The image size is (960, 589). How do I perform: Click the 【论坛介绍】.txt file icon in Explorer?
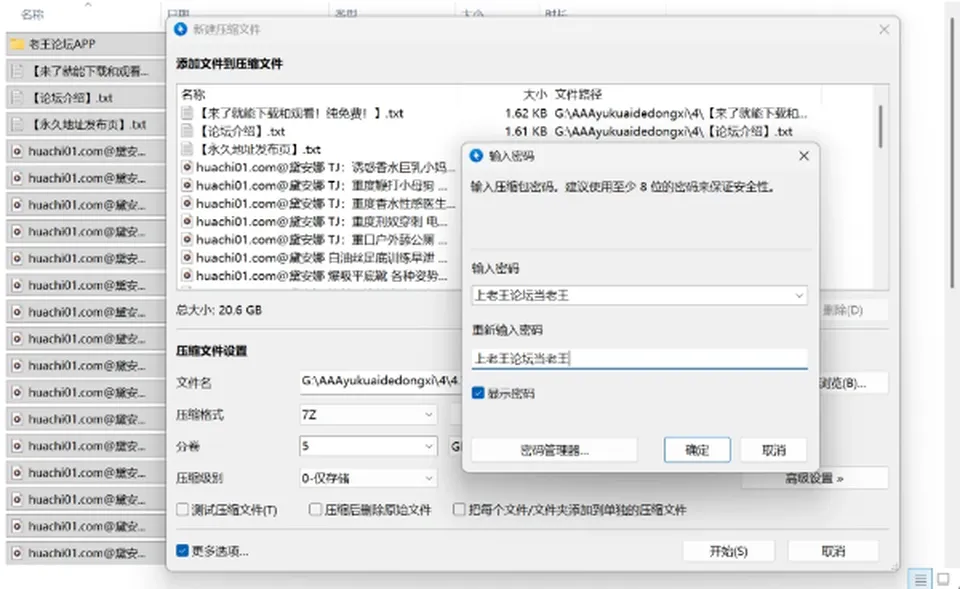click(17, 97)
